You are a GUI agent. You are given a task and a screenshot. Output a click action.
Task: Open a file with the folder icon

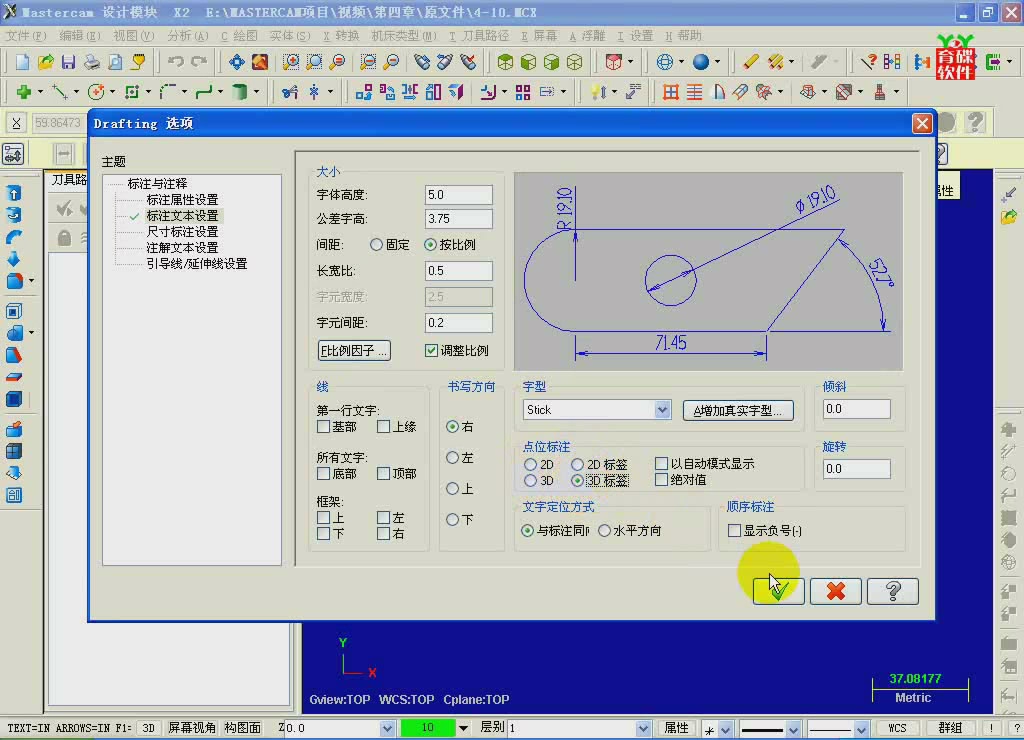pyautogui.click(x=45, y=62)
